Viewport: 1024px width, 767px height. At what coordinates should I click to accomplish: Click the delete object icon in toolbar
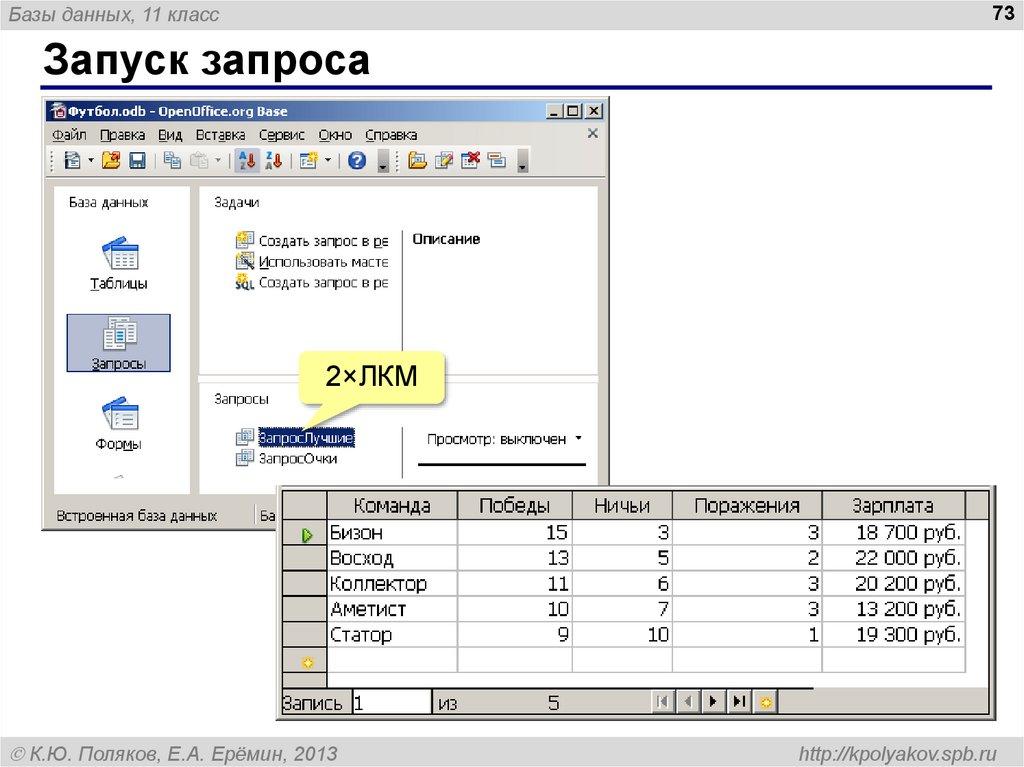click(x=470, y=160)
